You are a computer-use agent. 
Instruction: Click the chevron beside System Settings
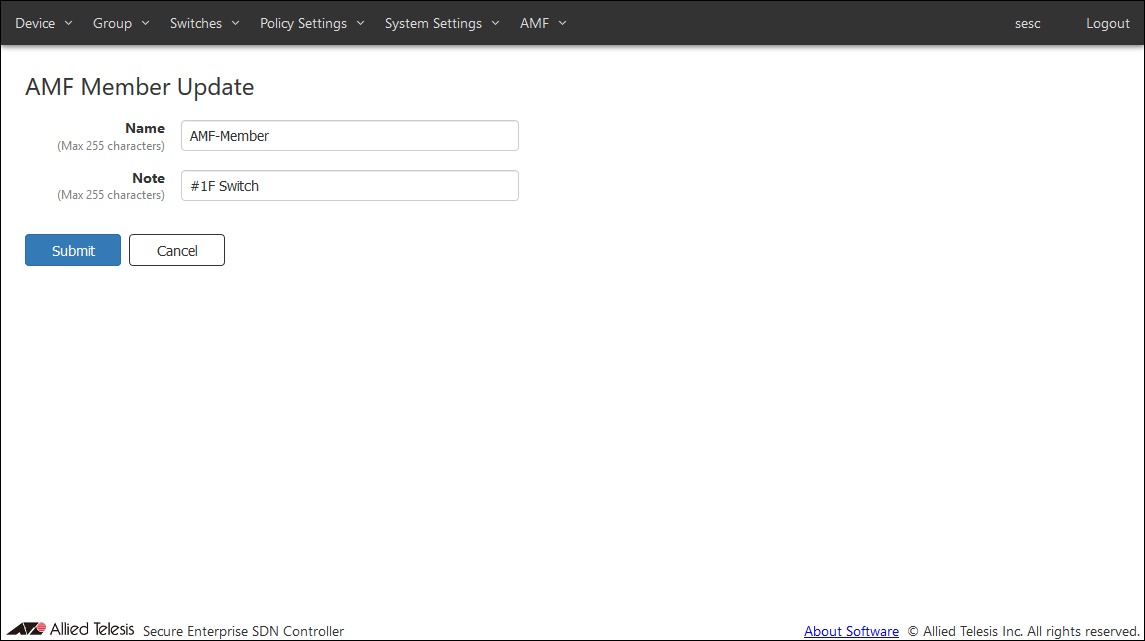tap(495, 23)
